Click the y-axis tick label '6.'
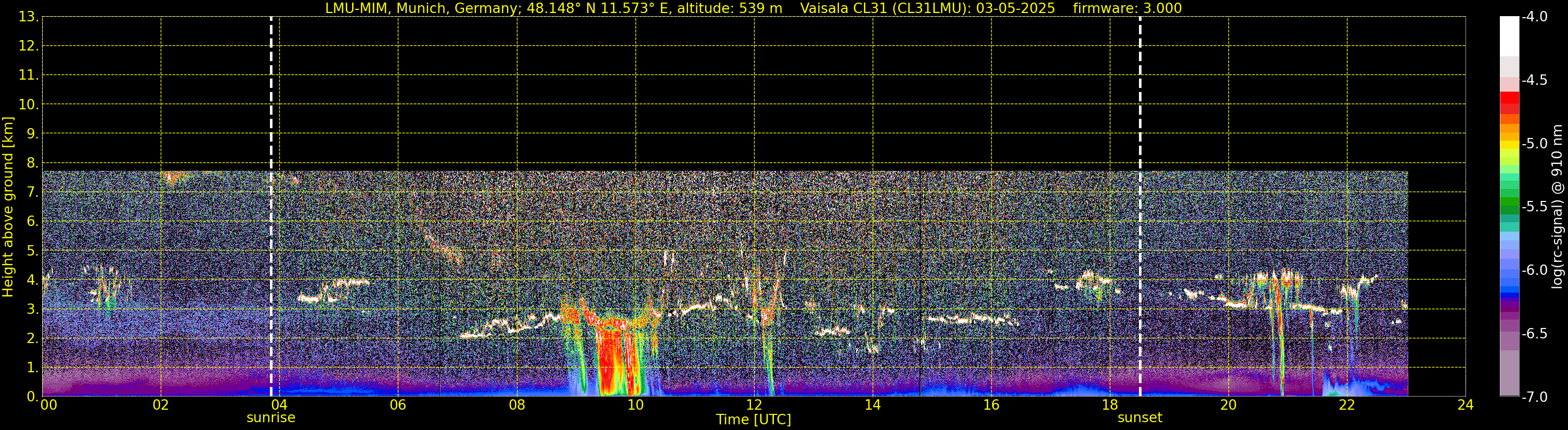This screenshot has width=1568, height=430. click(32, 222)
